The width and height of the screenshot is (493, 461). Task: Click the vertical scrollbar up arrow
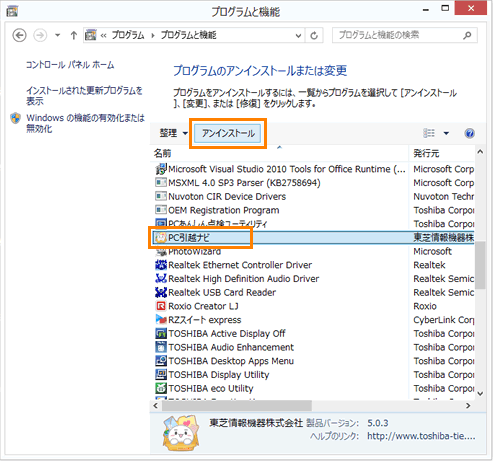(x=480, y=152)
